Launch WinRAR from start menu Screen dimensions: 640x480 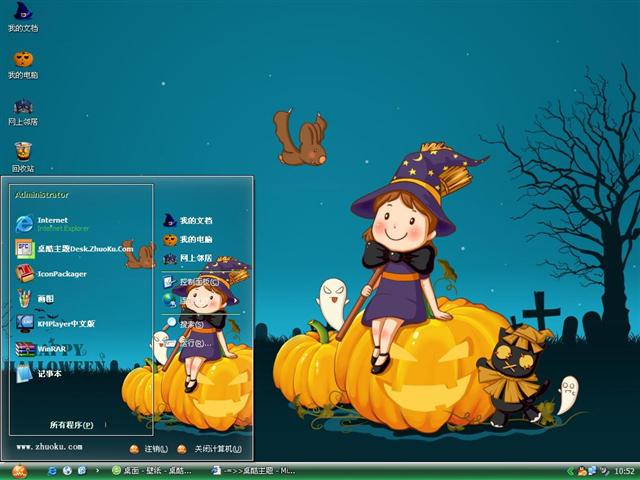41,349
